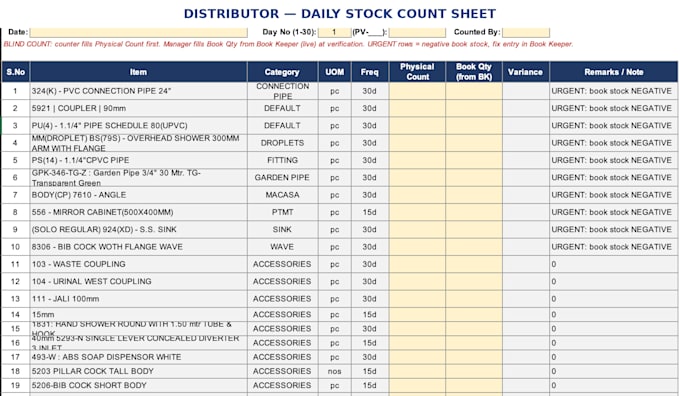Click Book Qty cell for COUPLER 90mm row
This screenshot has width=680, height=396.
[474, 108]
